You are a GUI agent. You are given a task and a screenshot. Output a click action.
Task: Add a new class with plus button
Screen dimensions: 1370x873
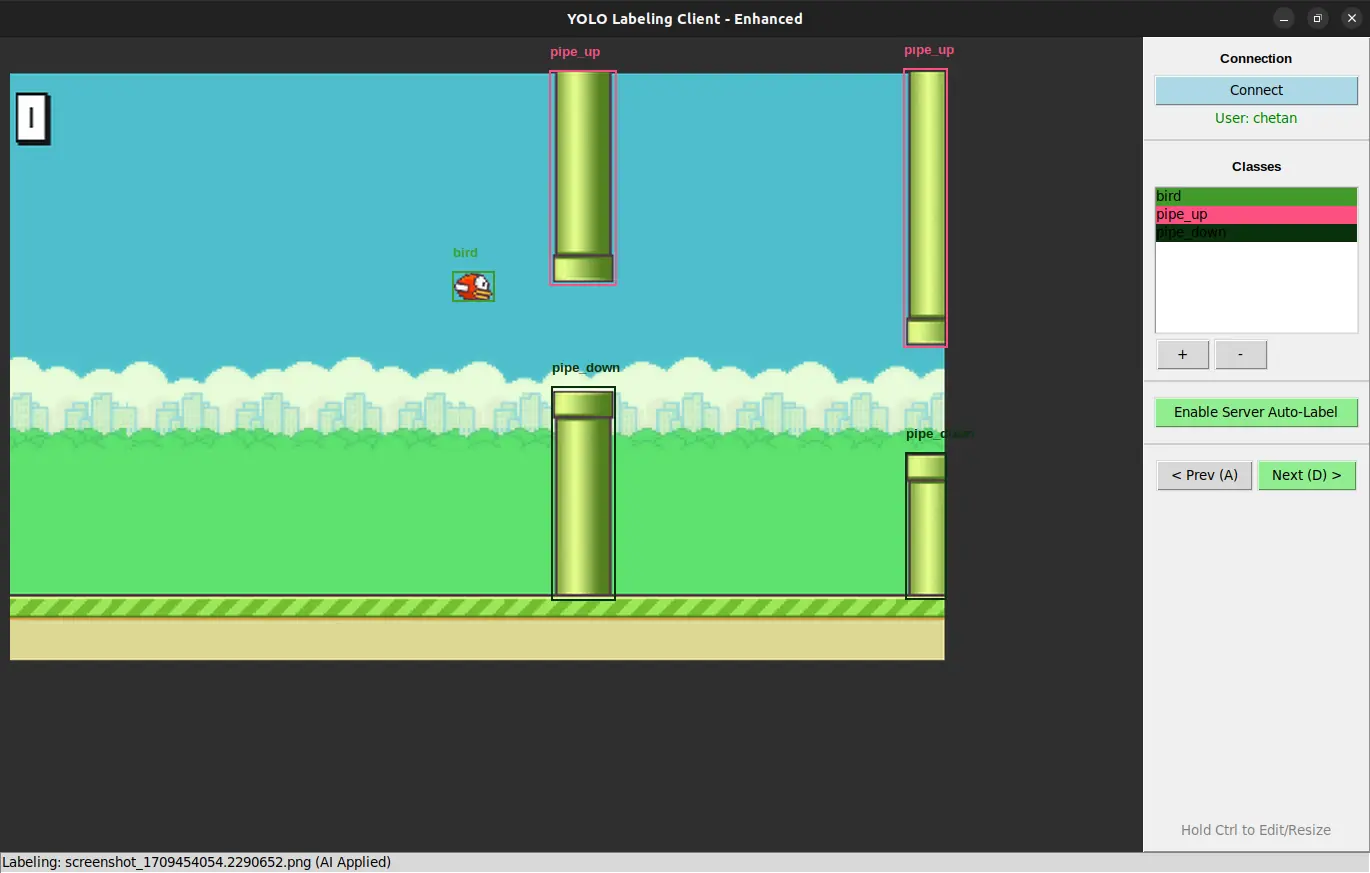(x=1182, y=355)
